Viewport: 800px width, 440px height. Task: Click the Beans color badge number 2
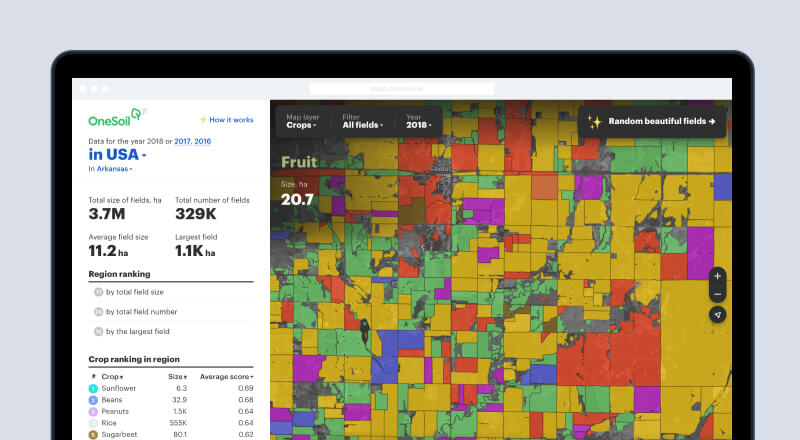click(93, 400)
